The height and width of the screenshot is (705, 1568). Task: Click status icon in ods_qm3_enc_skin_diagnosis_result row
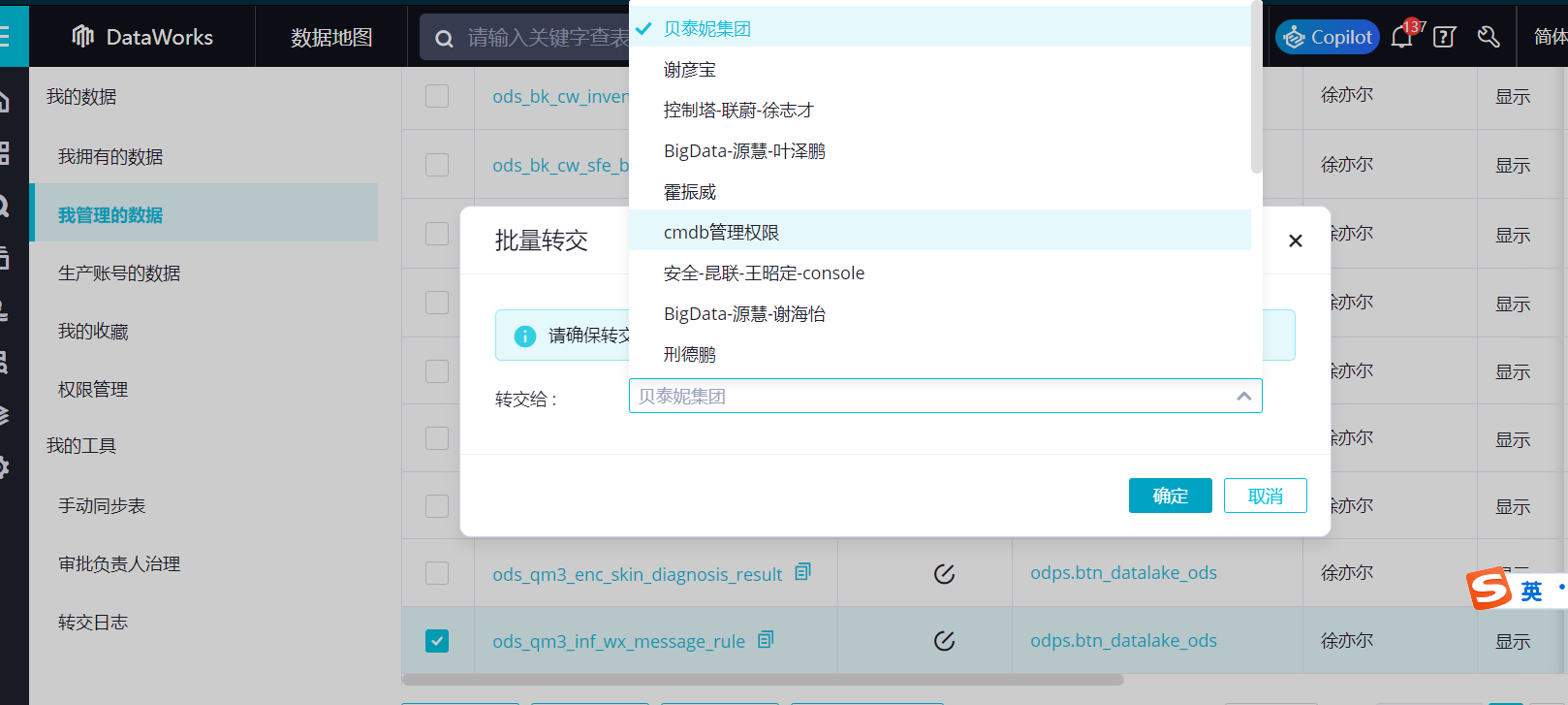coord(944,573)
